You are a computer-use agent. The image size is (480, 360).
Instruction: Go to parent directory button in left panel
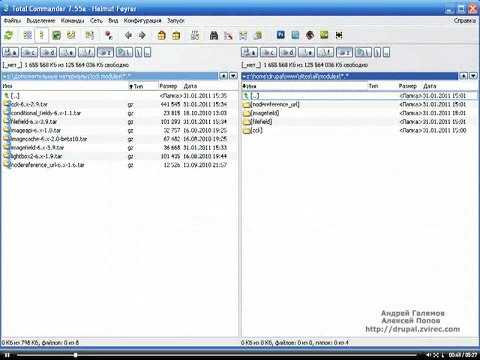point(147,52)
